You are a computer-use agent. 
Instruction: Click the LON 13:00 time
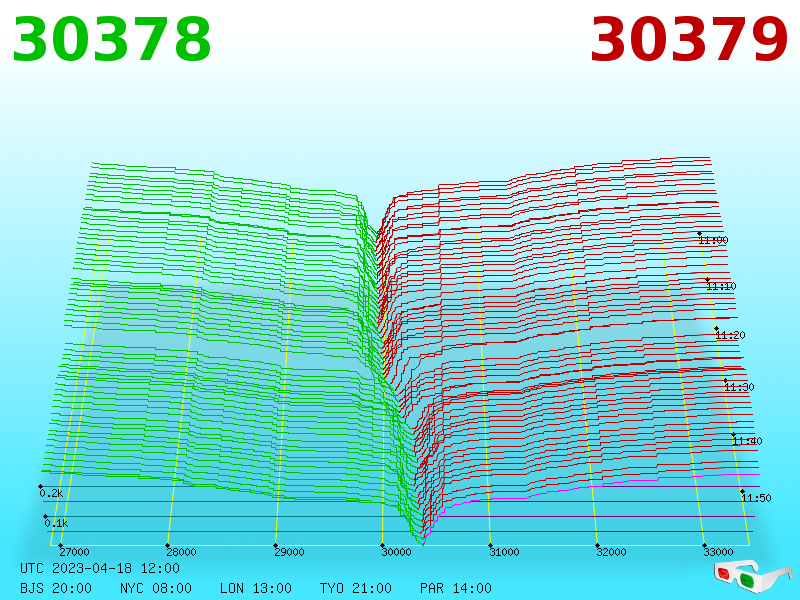click(x=256, y=588)
